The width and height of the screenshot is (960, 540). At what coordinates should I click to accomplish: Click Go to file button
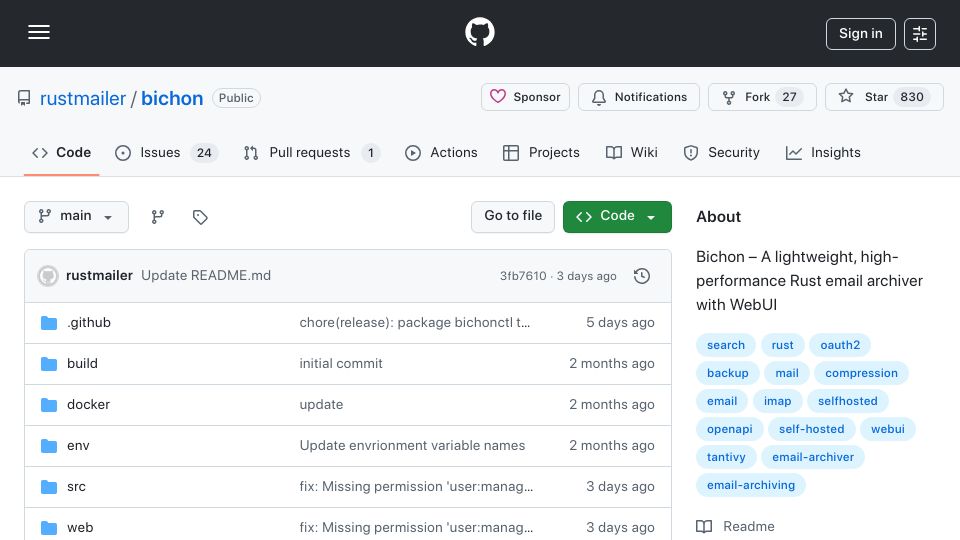pyautogui.click(x=513, y=217)
